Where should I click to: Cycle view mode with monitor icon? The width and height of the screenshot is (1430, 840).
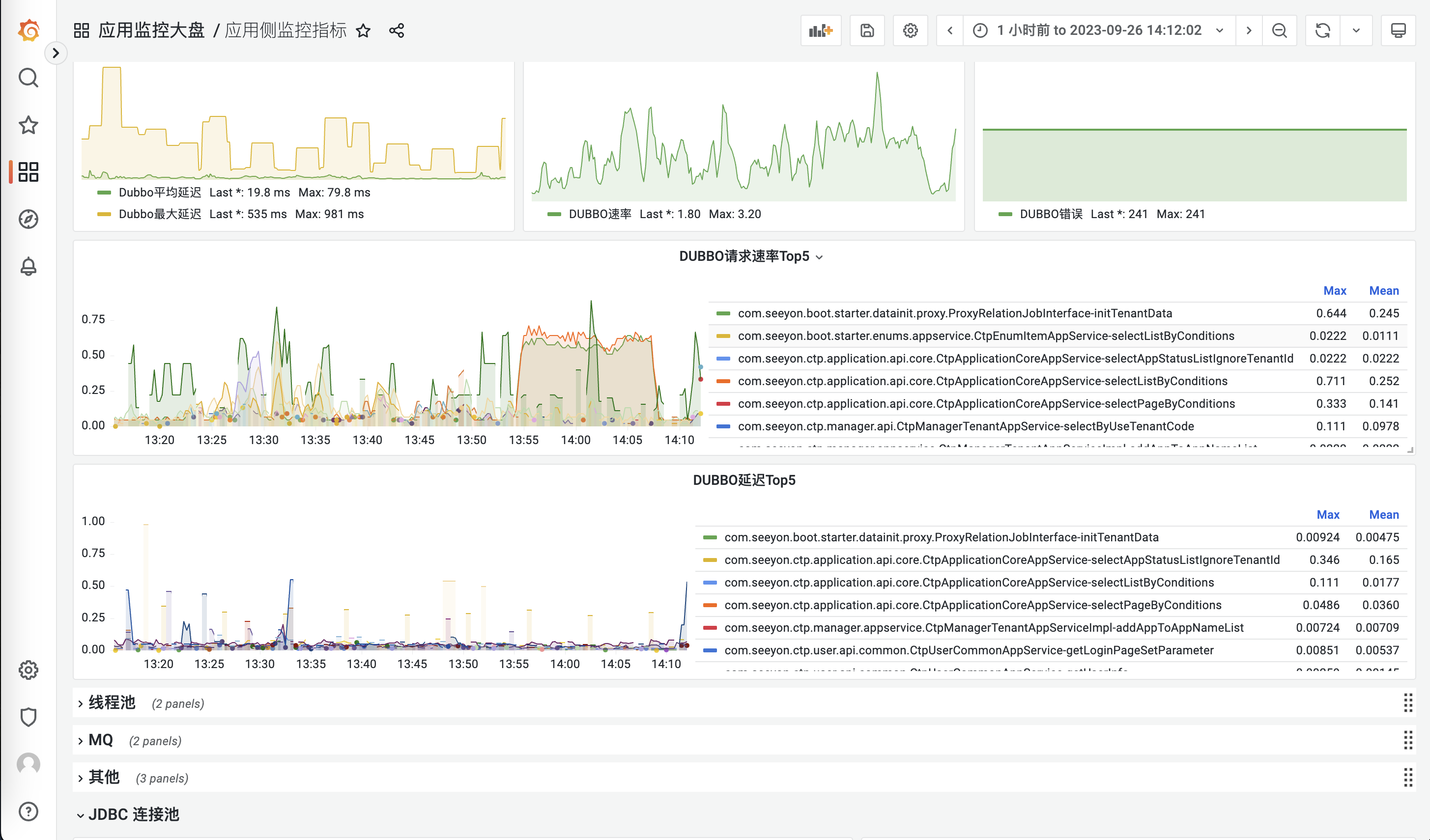(1398, 30)
